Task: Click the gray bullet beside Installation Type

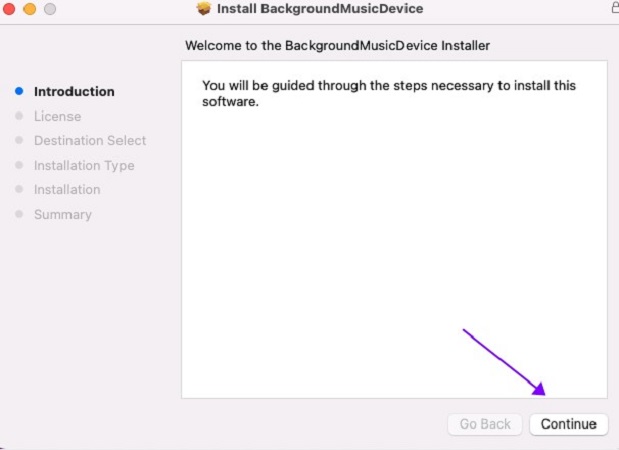Action: (19, 166)
